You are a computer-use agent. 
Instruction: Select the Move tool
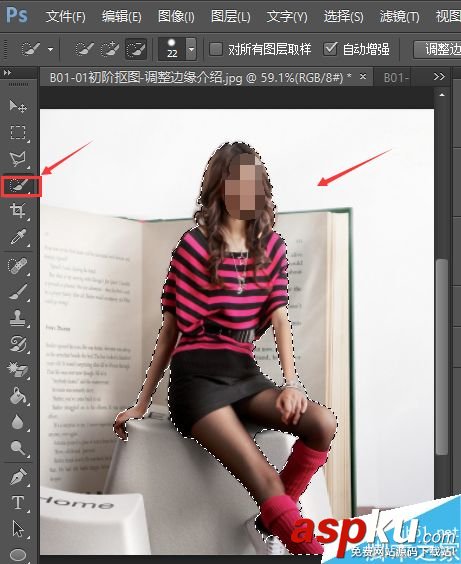[18, 106]
